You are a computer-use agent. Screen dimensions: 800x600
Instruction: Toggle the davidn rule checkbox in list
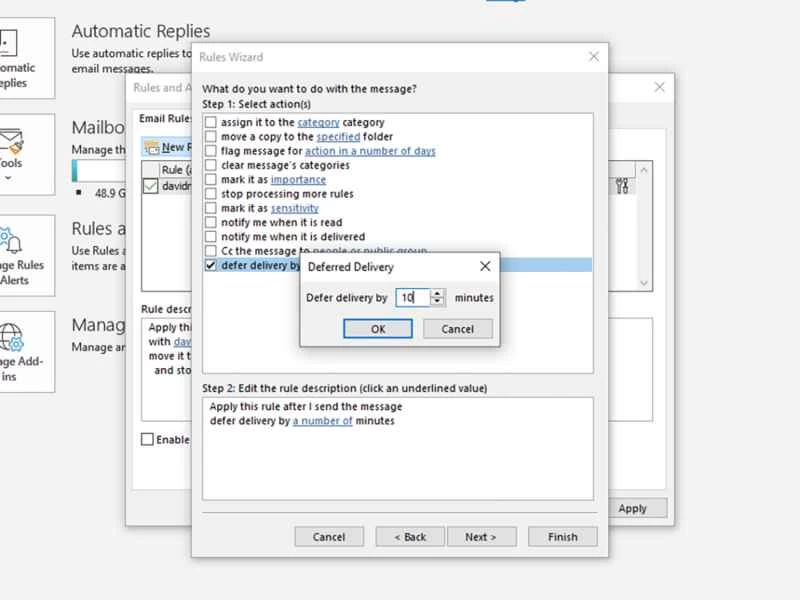click(150, 186)
